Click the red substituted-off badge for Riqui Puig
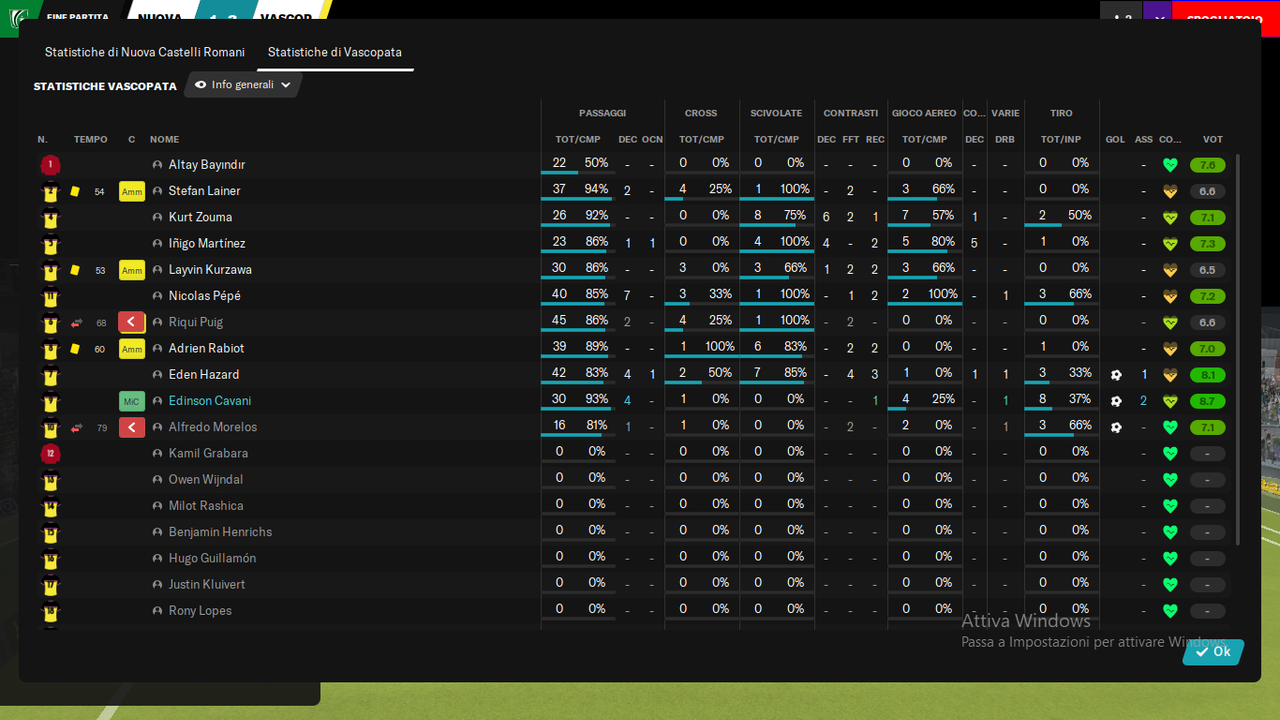1280x720 pixels. click(132, 322)
